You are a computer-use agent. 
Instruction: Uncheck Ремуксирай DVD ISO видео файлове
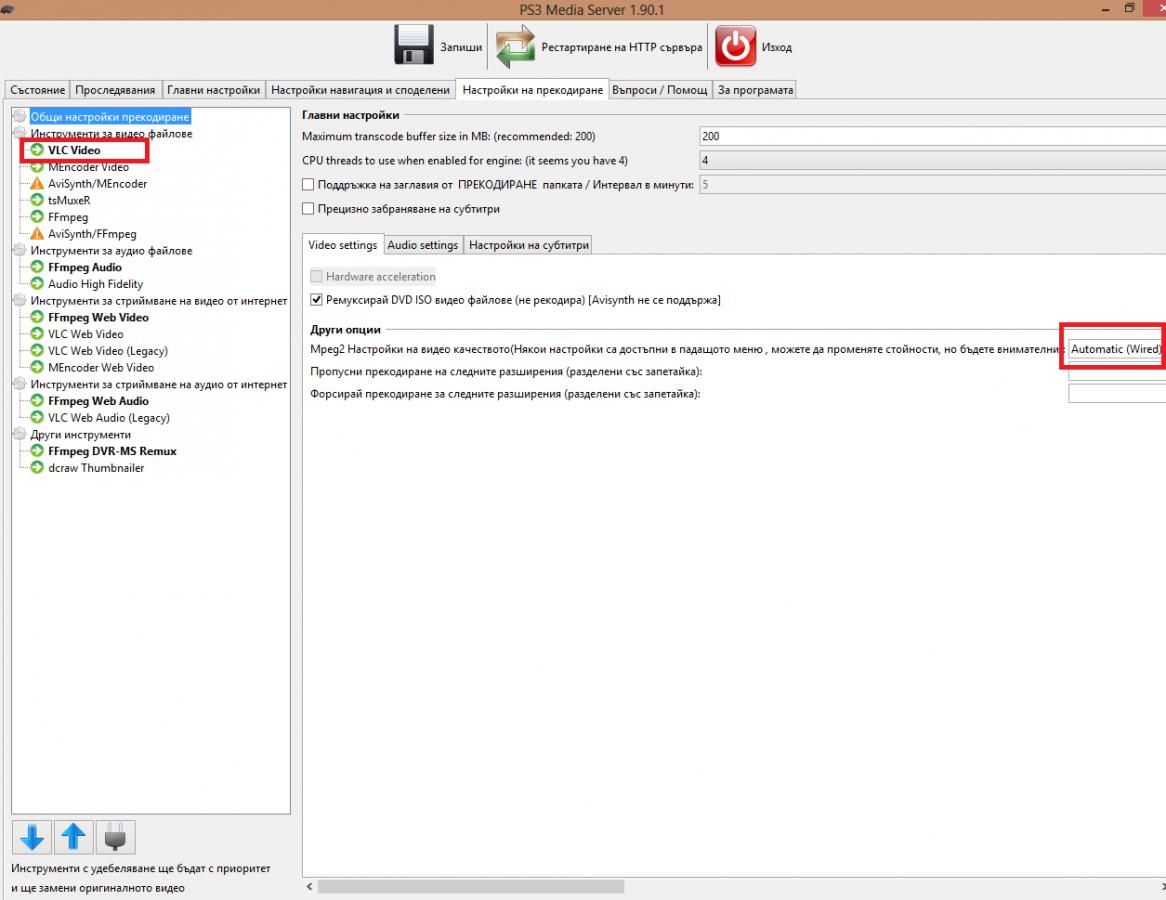(316, 300)
